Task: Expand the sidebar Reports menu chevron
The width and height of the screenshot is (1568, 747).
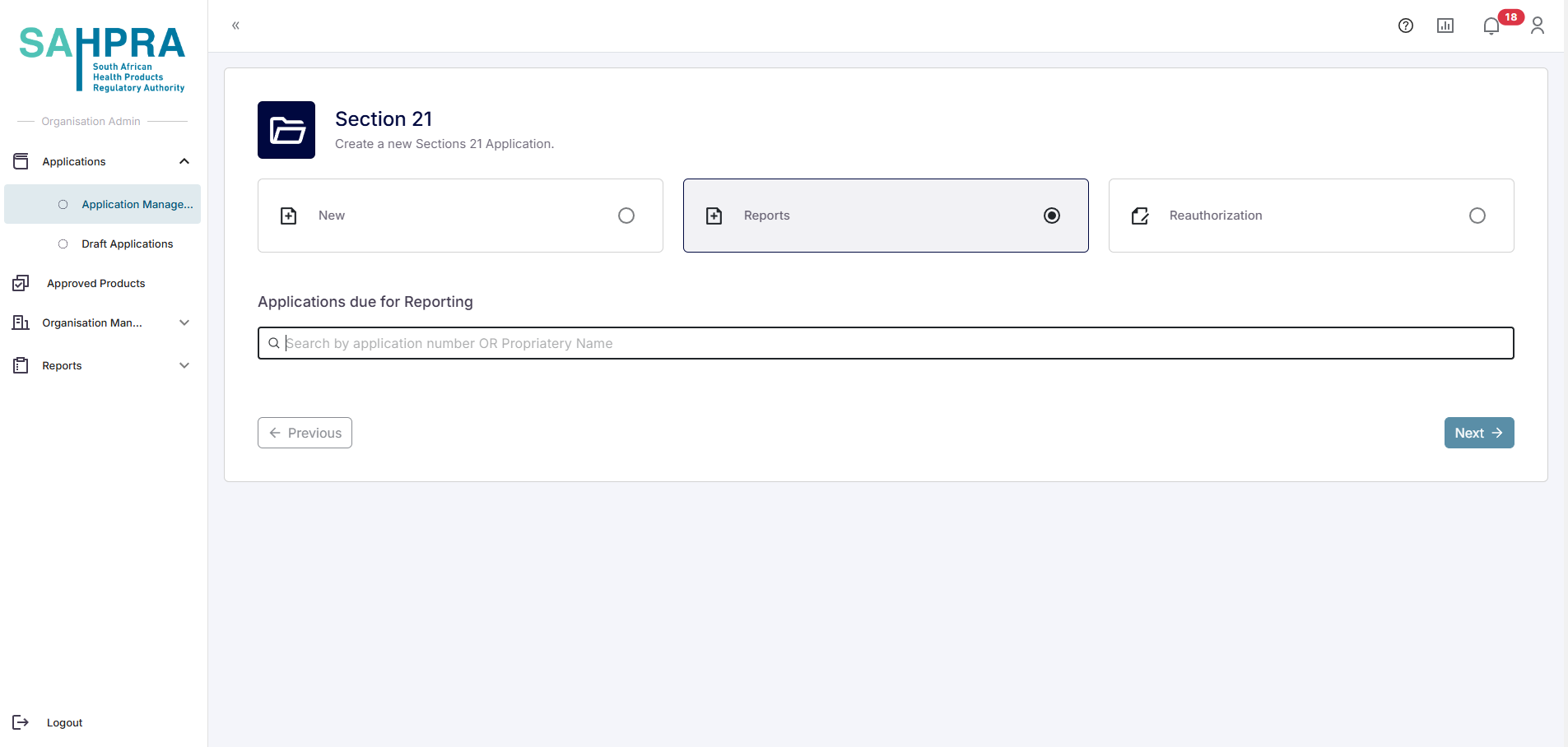Action: click(184, 365)
